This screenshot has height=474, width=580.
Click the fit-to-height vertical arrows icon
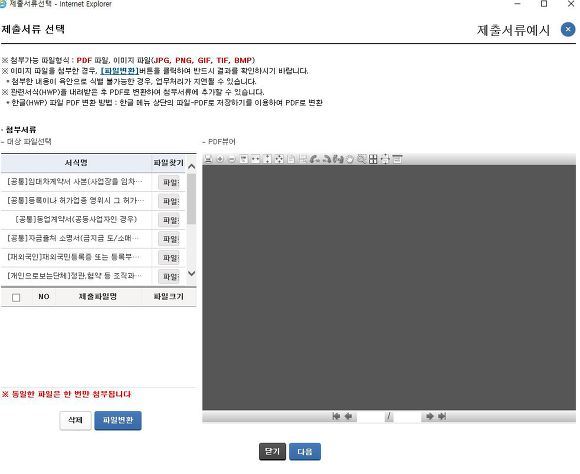[267, 159]
